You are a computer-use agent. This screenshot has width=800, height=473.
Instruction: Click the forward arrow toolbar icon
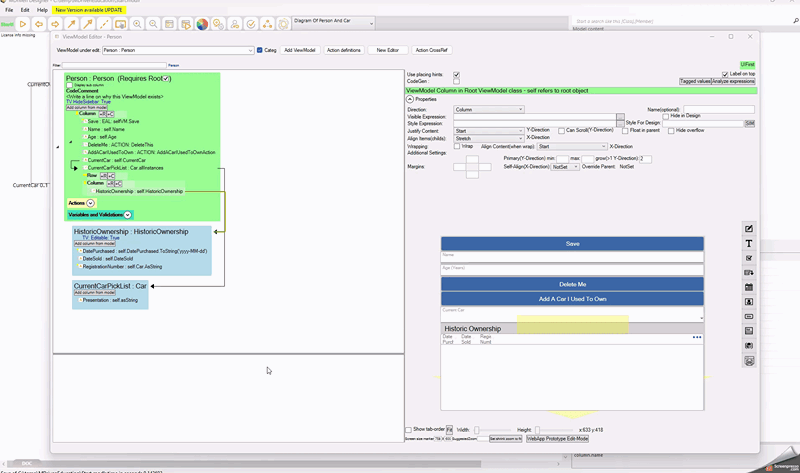(x=55, y=24)
